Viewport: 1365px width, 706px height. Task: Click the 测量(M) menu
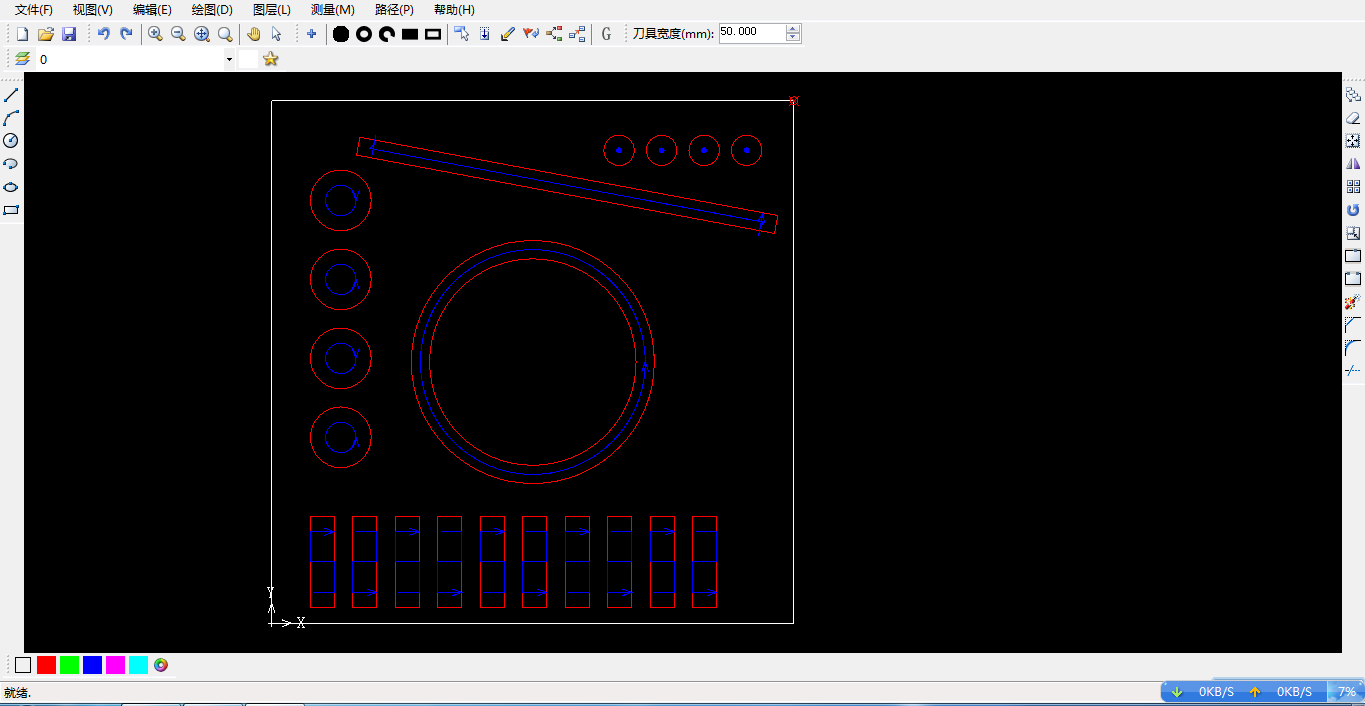pyautogui.click(x=333, y=9)
